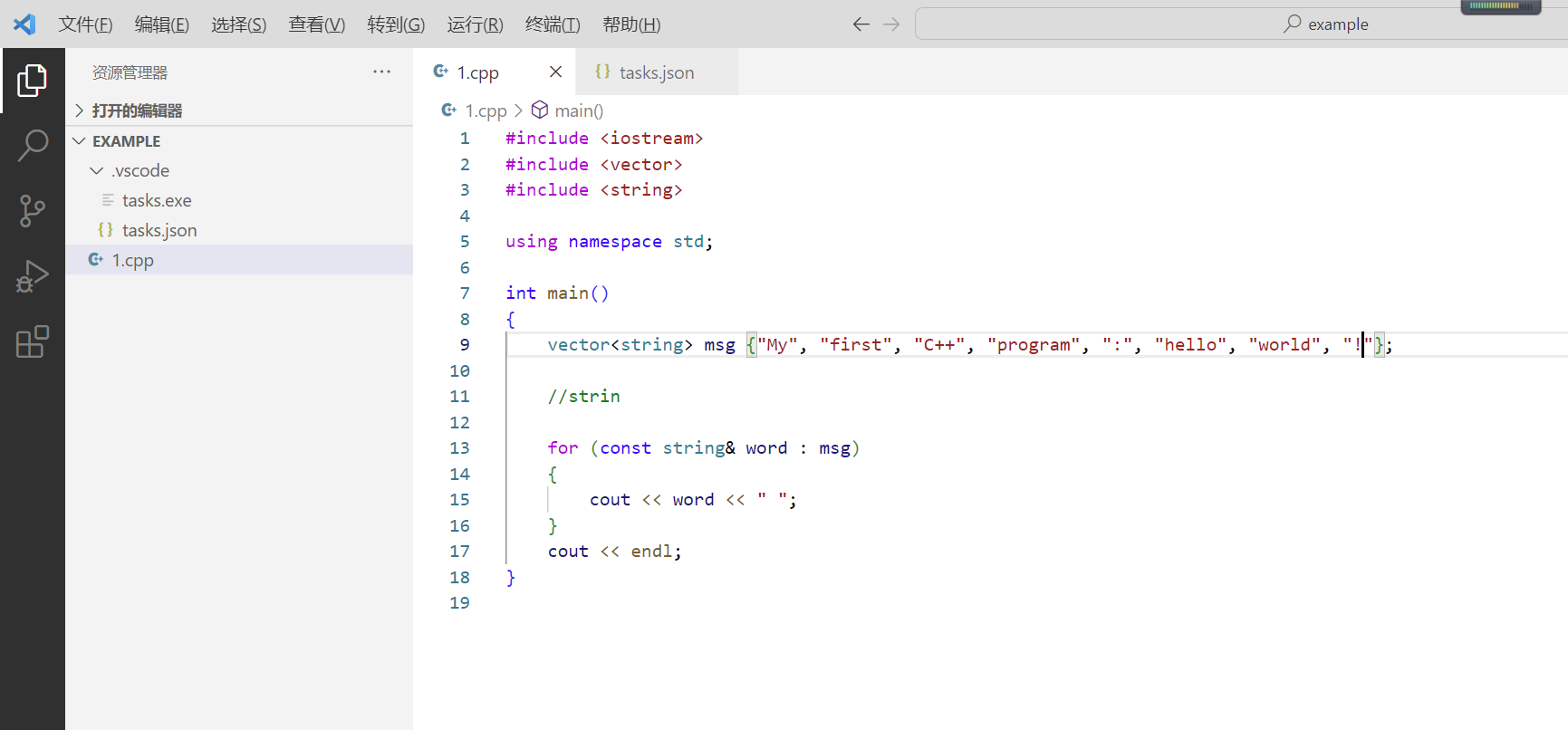Click the //strin comment line
The width and height of the screenshot is (1568, 730).
coord(584,397)
